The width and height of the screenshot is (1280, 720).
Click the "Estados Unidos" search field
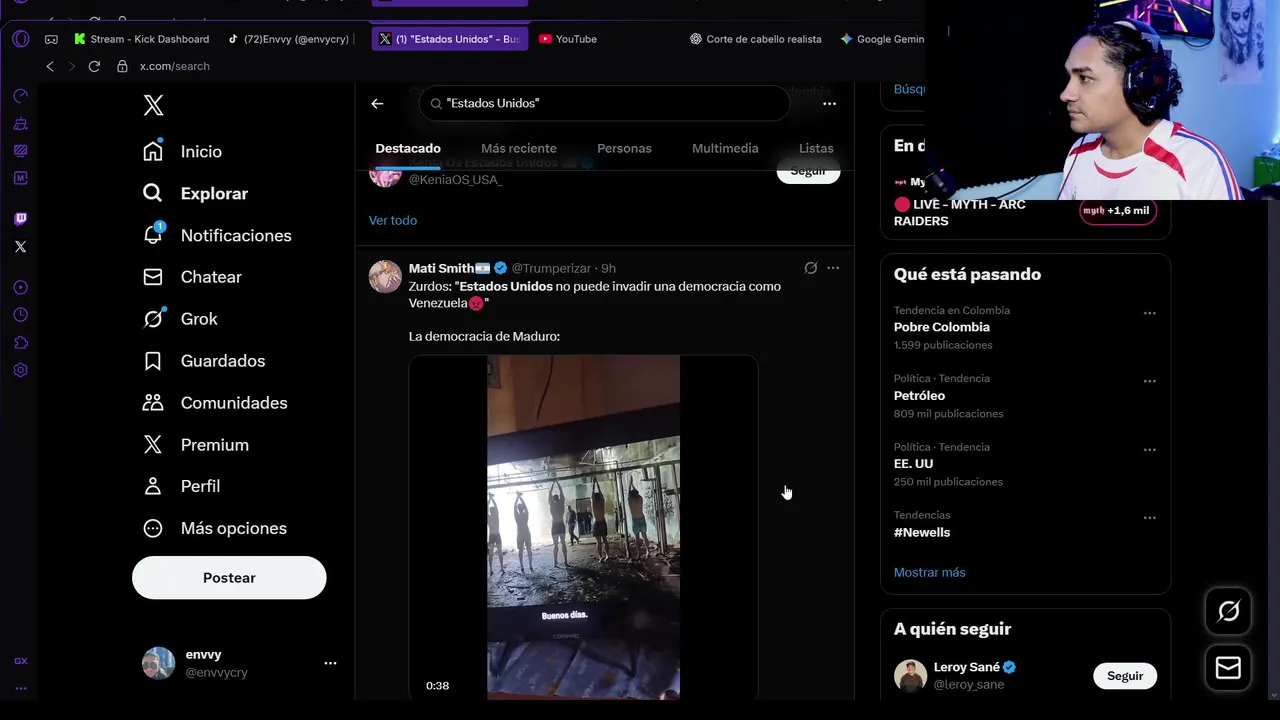point(605,103)
